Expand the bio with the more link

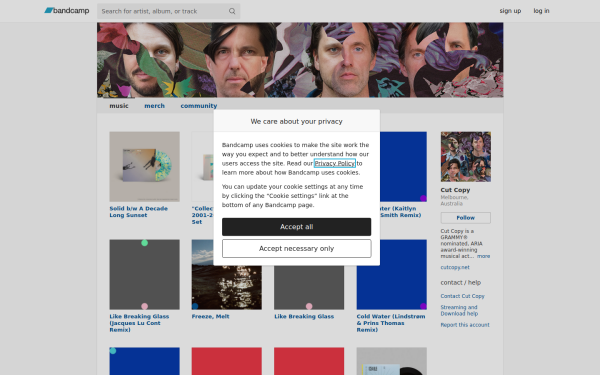tap(483, 256)
